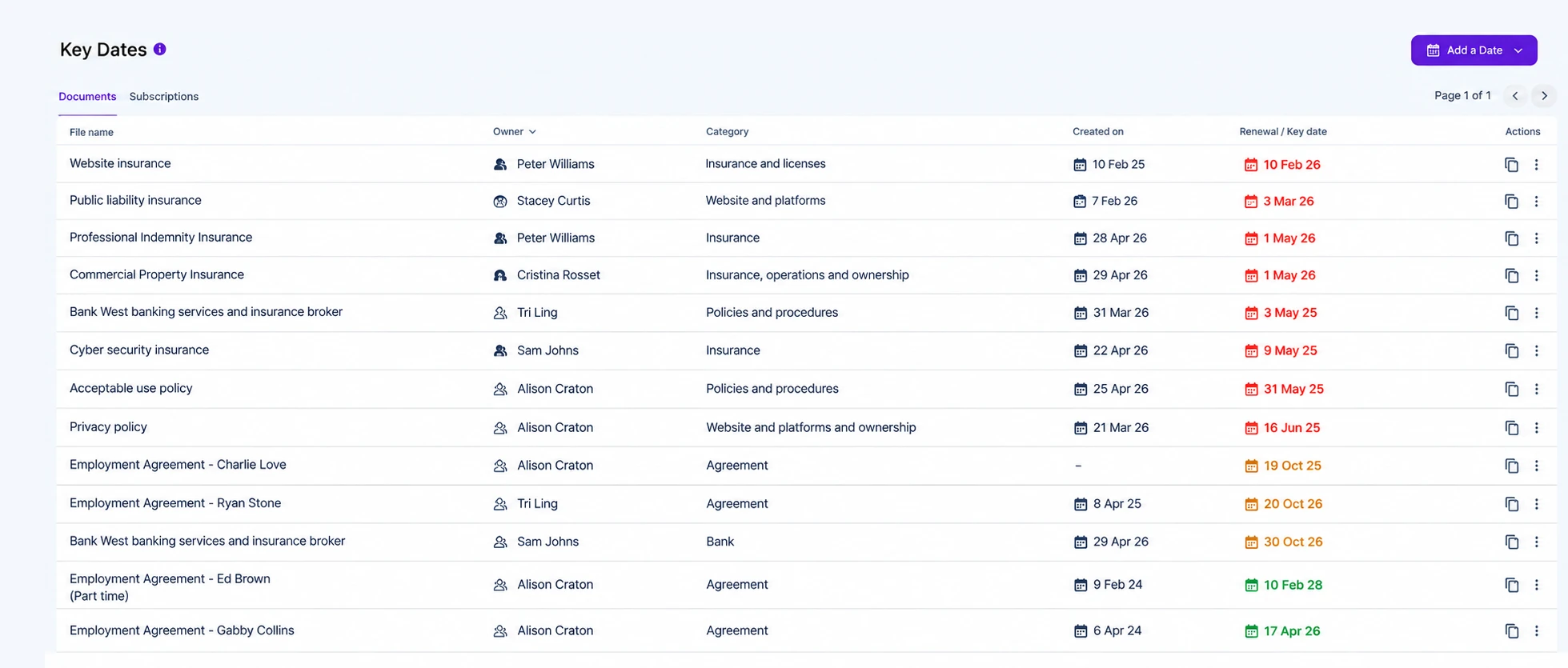
Task: Open more options for Professional Indemnity Insurance
Action: click(x=1536, y=238)
